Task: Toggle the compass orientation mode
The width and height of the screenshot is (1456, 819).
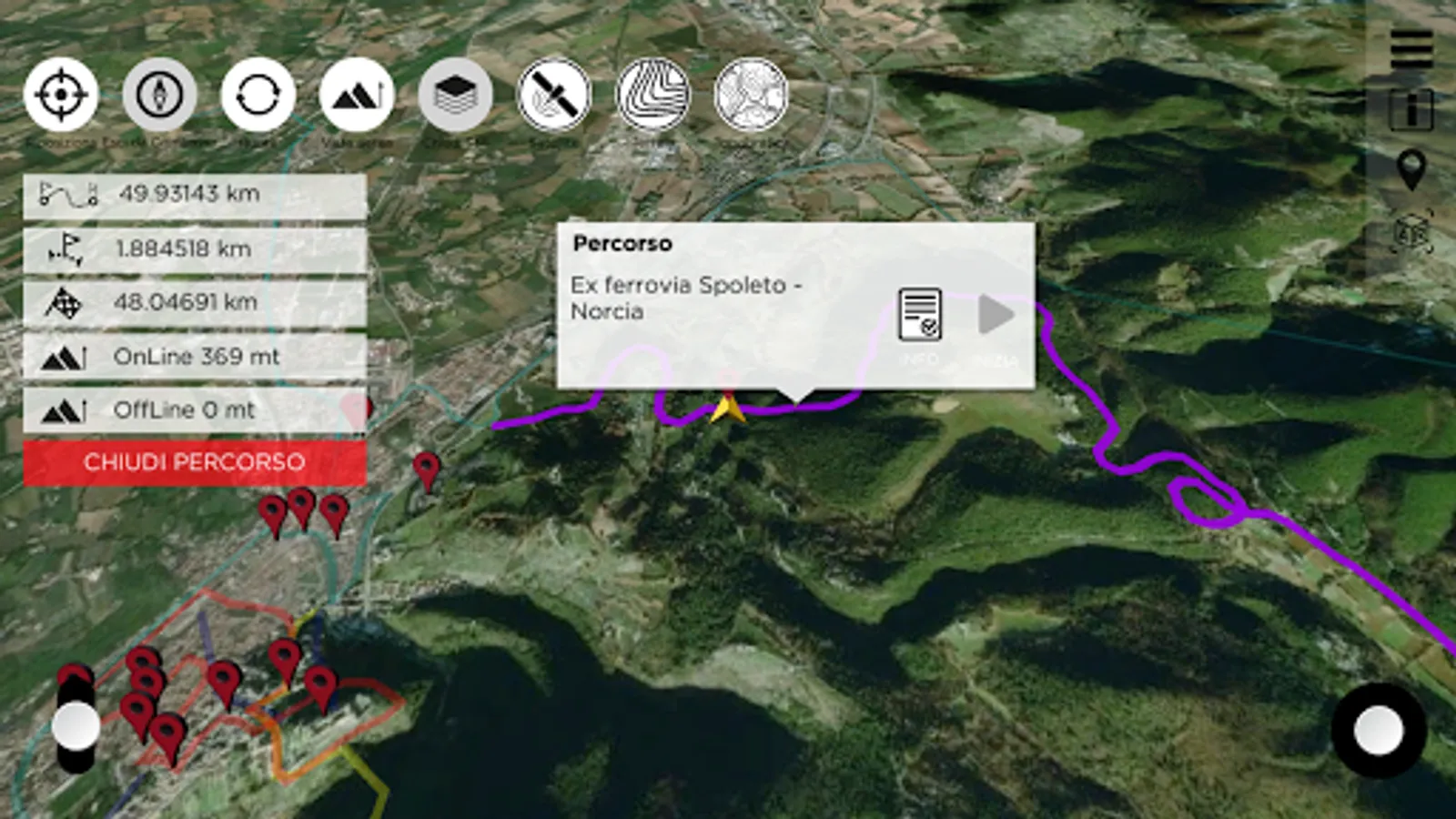Action: click(x=159, y=95)
